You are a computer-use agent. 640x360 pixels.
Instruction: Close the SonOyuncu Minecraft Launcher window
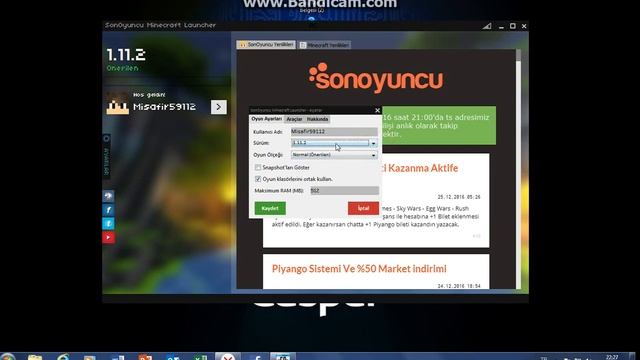tap(524, 26)
